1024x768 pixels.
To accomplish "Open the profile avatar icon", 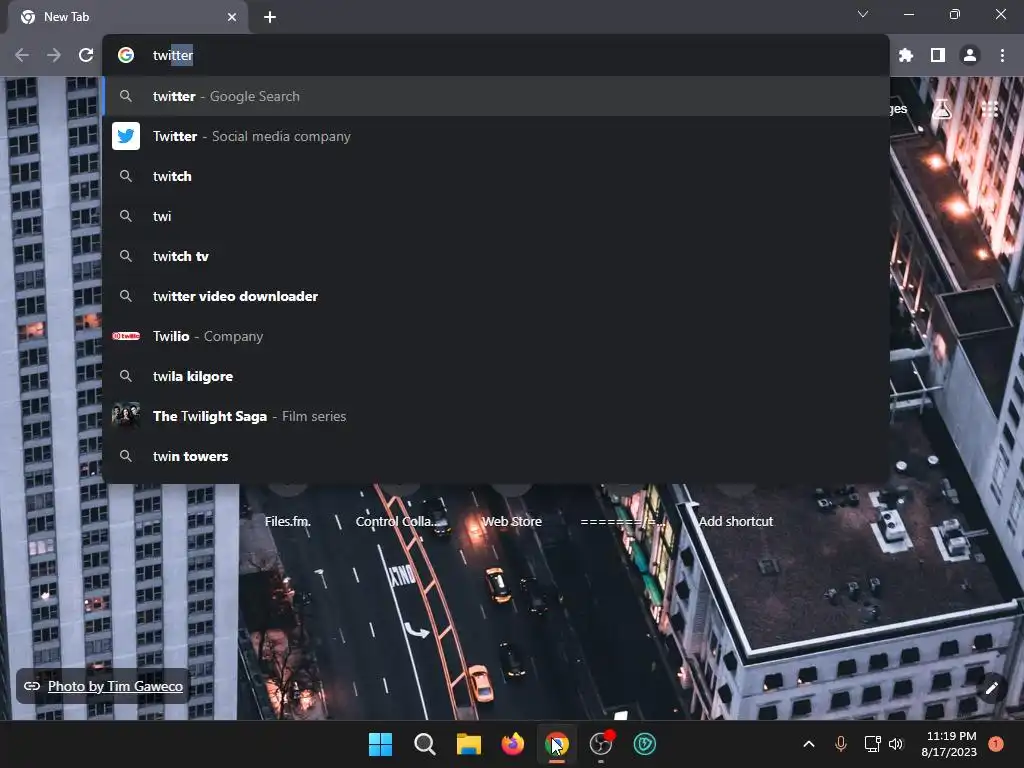I will [970, 56].
